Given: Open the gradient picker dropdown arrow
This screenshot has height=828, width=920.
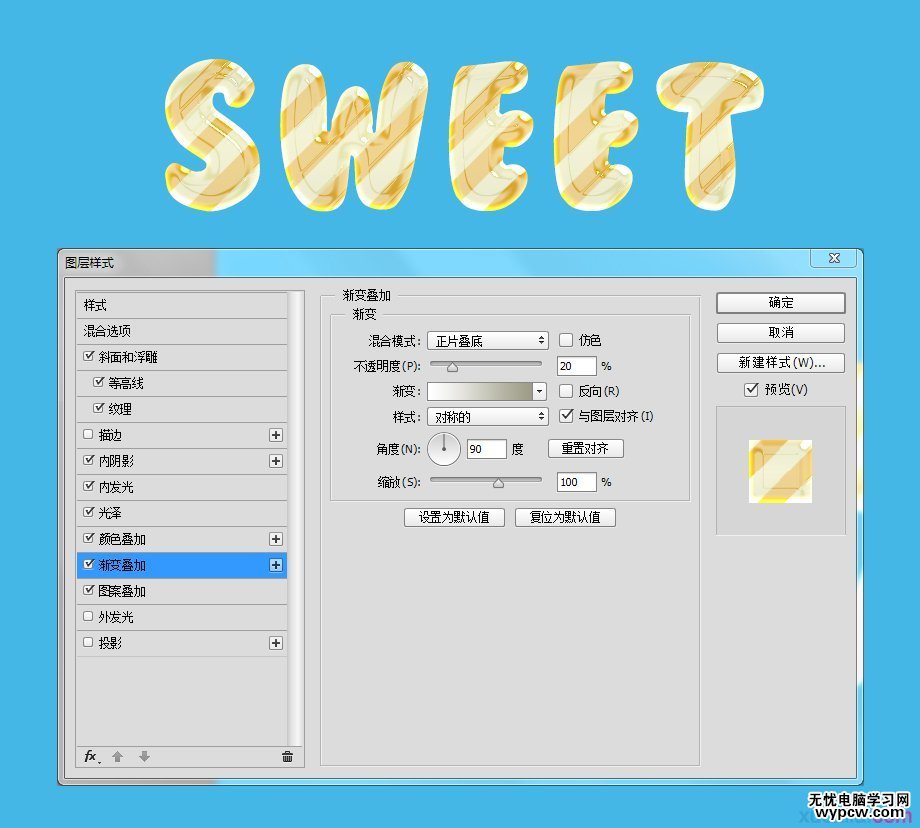Looking at the screenshot, I should click(539, 391).
